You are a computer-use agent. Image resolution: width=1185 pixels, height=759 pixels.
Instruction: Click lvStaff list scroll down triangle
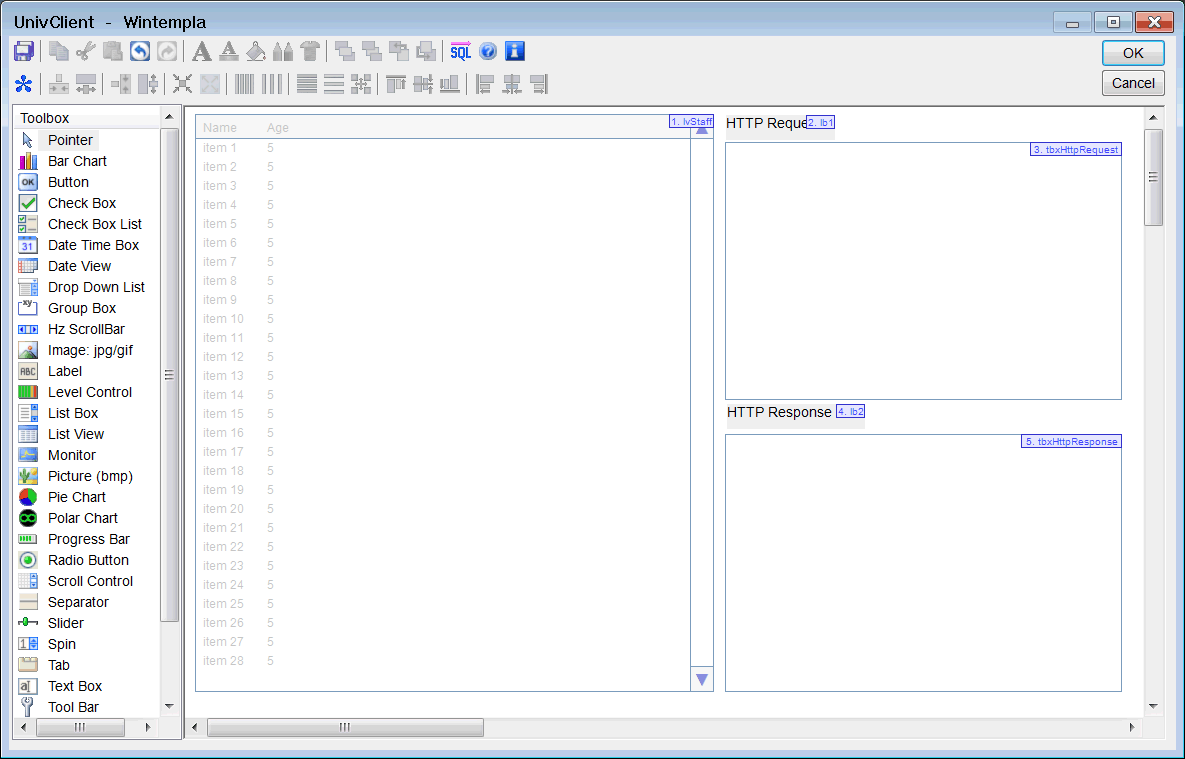tap(702, 680)
